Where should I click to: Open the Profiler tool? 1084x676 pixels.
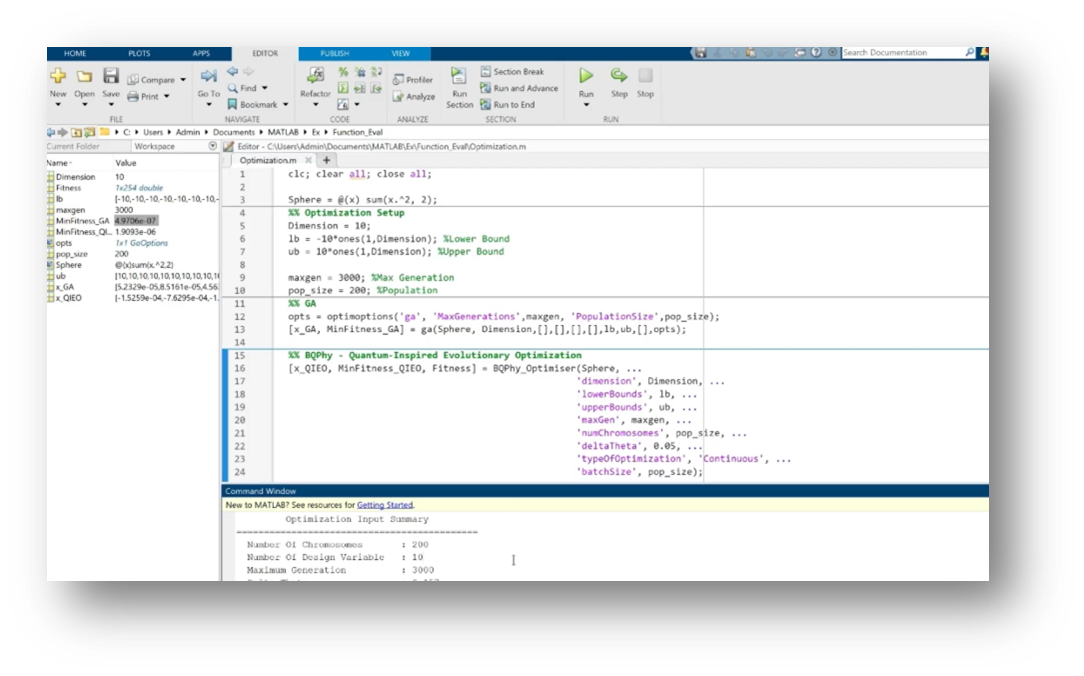tap(413, 80)
